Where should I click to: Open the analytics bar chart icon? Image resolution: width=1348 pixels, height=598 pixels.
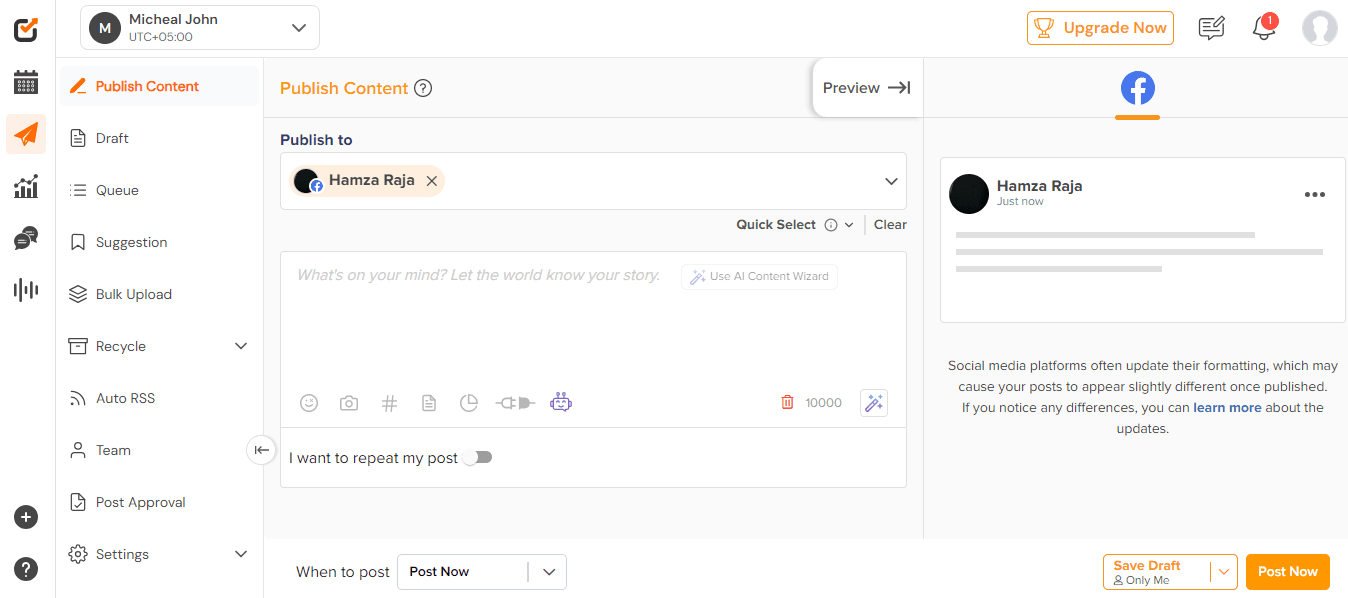click(x=26, y=186)
